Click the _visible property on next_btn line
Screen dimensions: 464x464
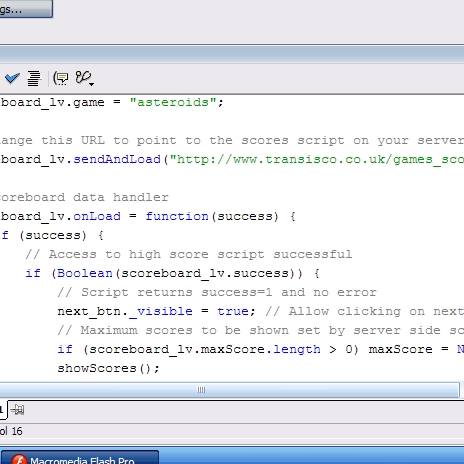[x=161, y=311]
